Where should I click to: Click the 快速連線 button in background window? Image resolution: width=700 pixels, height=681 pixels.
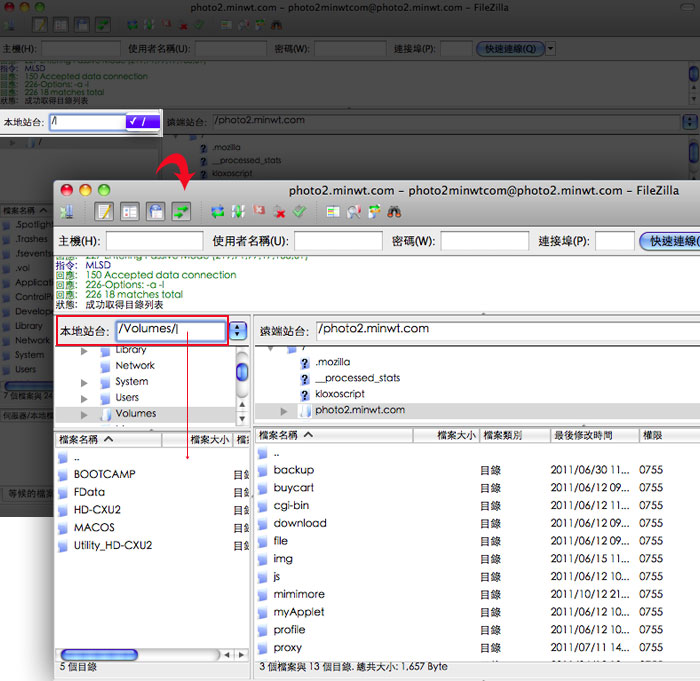(510, 49)
